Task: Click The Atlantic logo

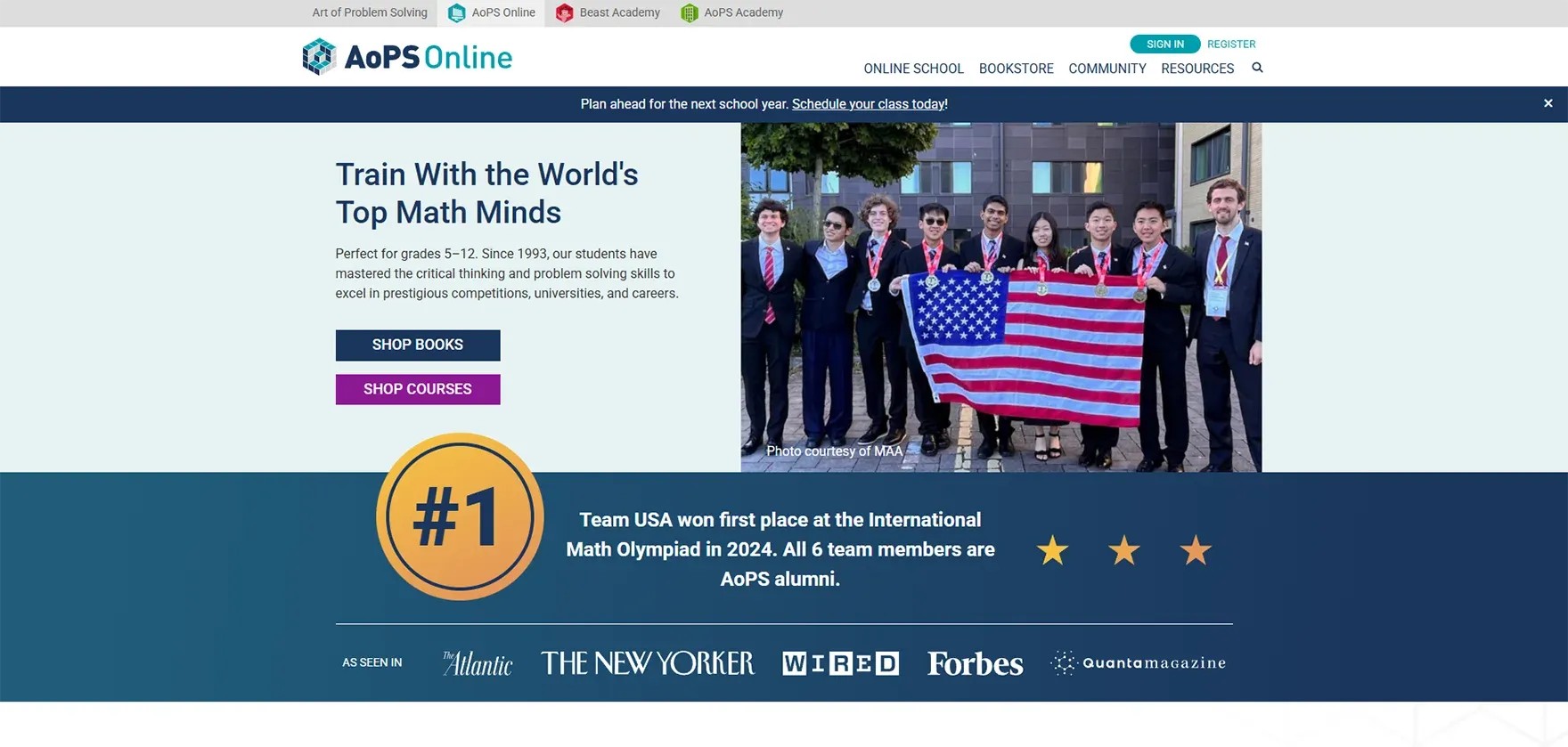Action: pos(478,663)
